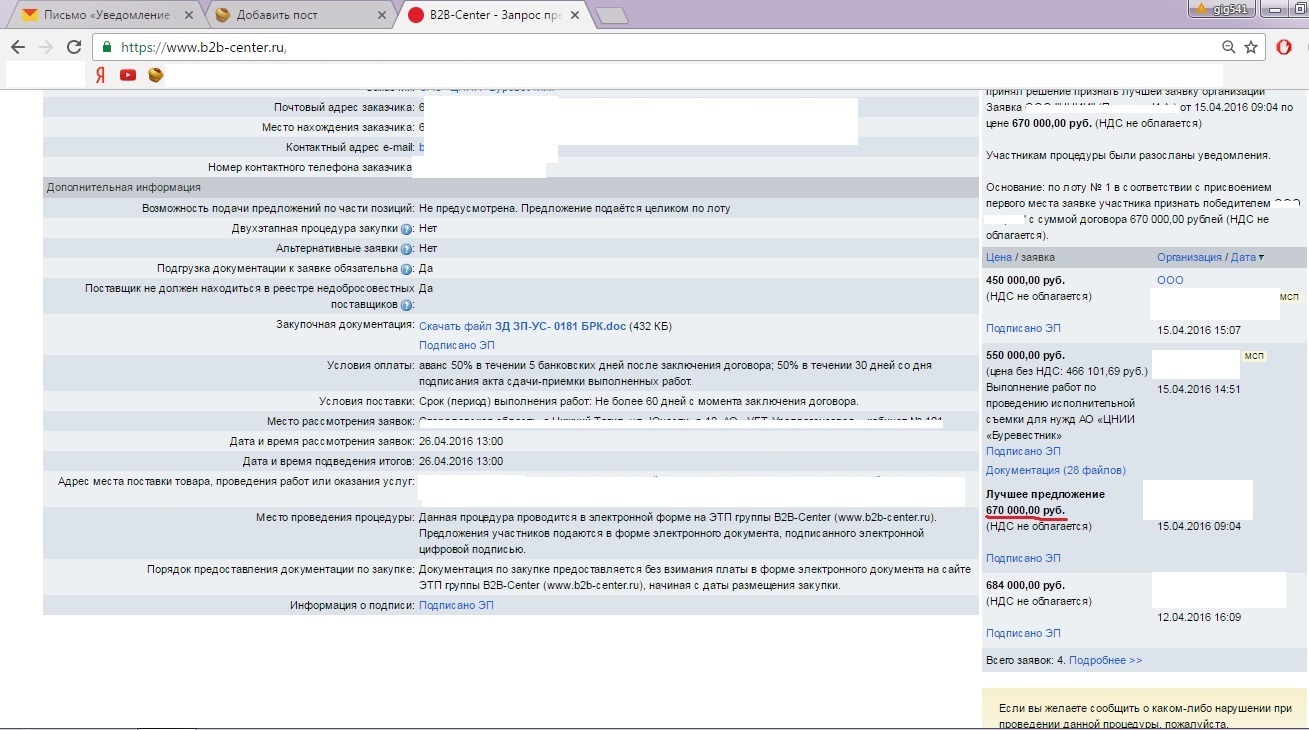Screen dimensions: 1309x730
Task: Open a new browser tab
Action: click(x=611, y=15)
